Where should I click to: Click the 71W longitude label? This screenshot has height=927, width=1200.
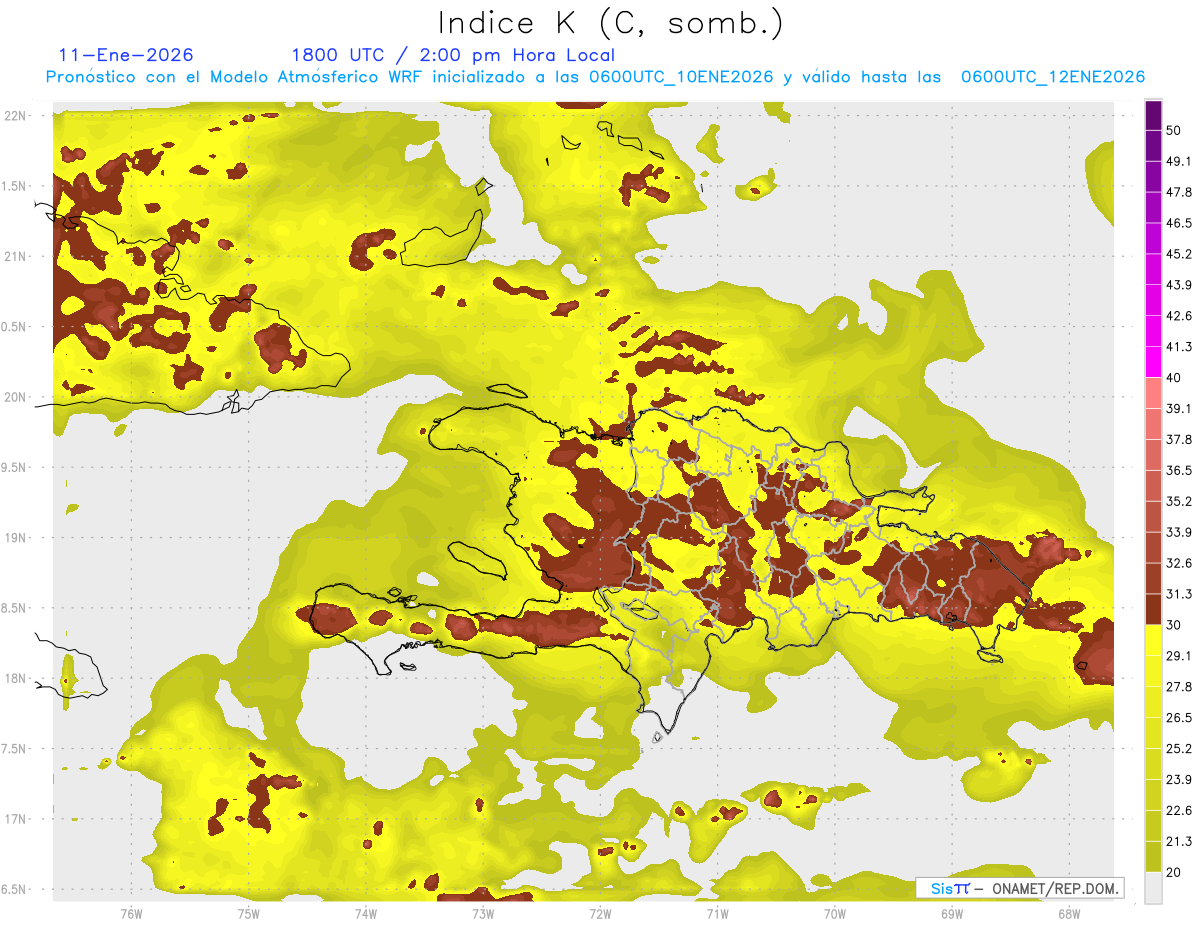(x=717, y=913)
